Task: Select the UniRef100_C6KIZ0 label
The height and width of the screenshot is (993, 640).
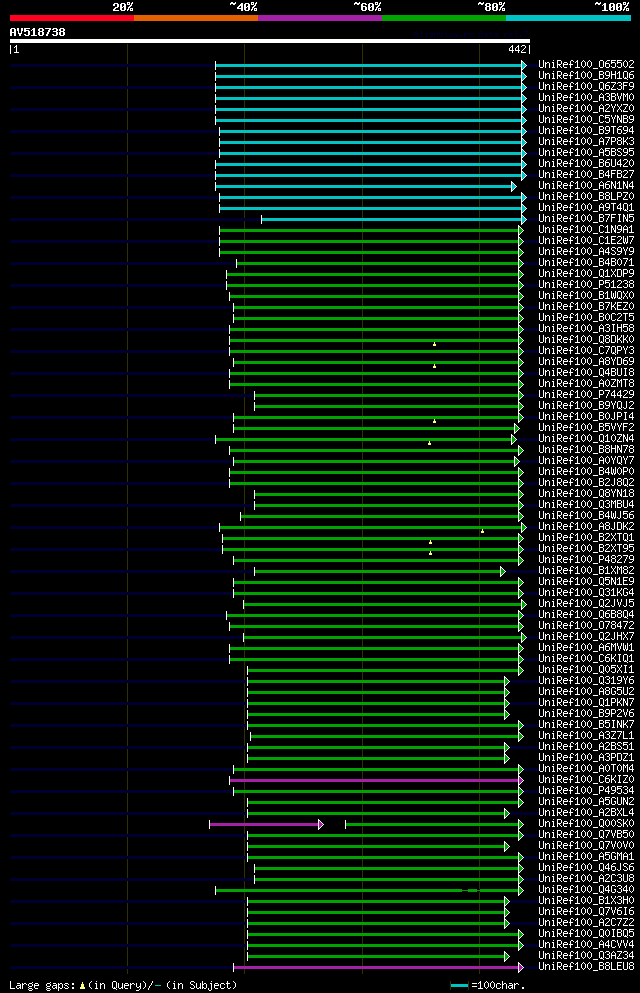Action: tap(586, 780)
